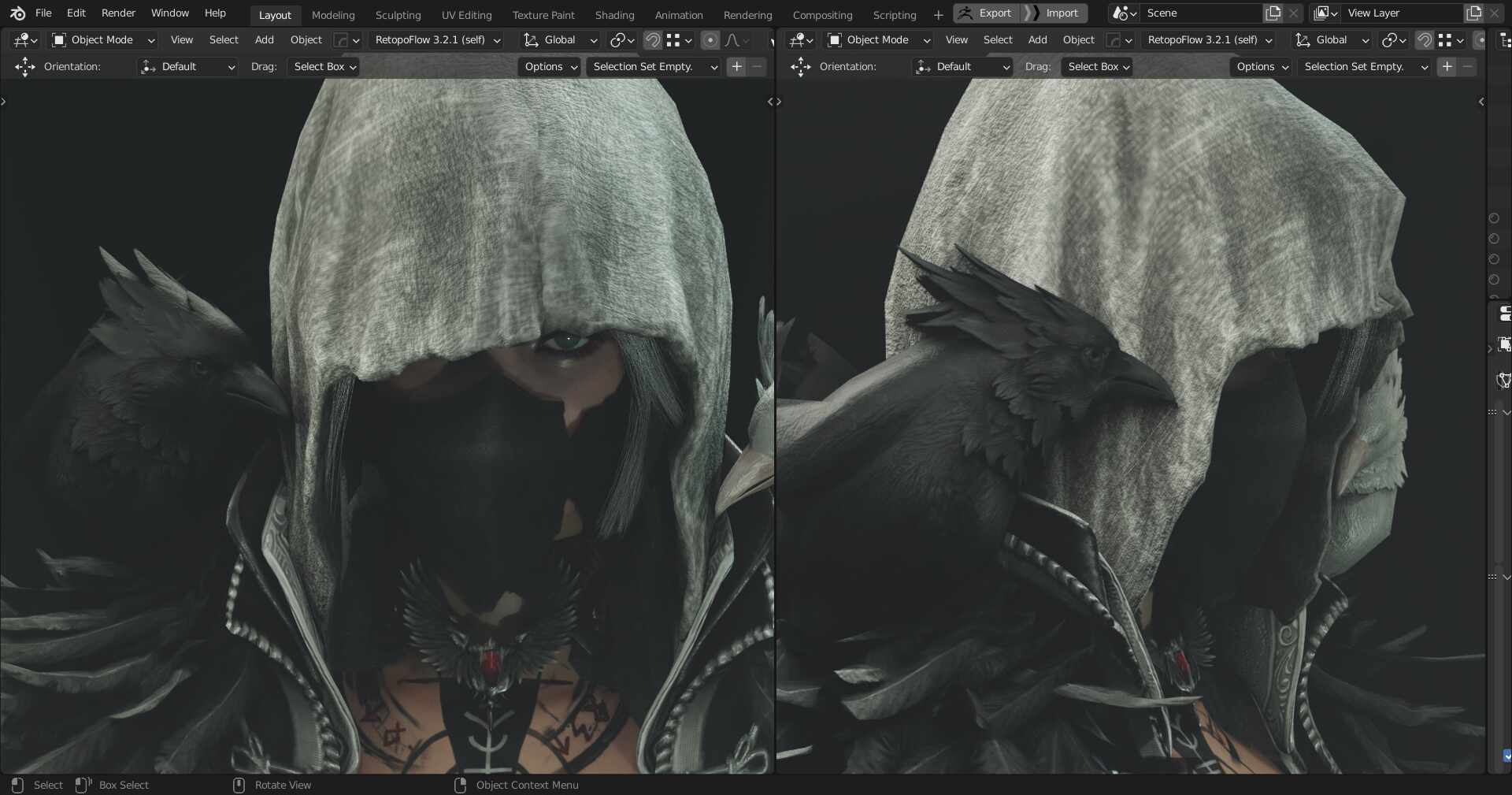Toggle snapping magnet in left viewport
The width and height of the screenshot is (1512, 795).
click(x=653, y=40)
